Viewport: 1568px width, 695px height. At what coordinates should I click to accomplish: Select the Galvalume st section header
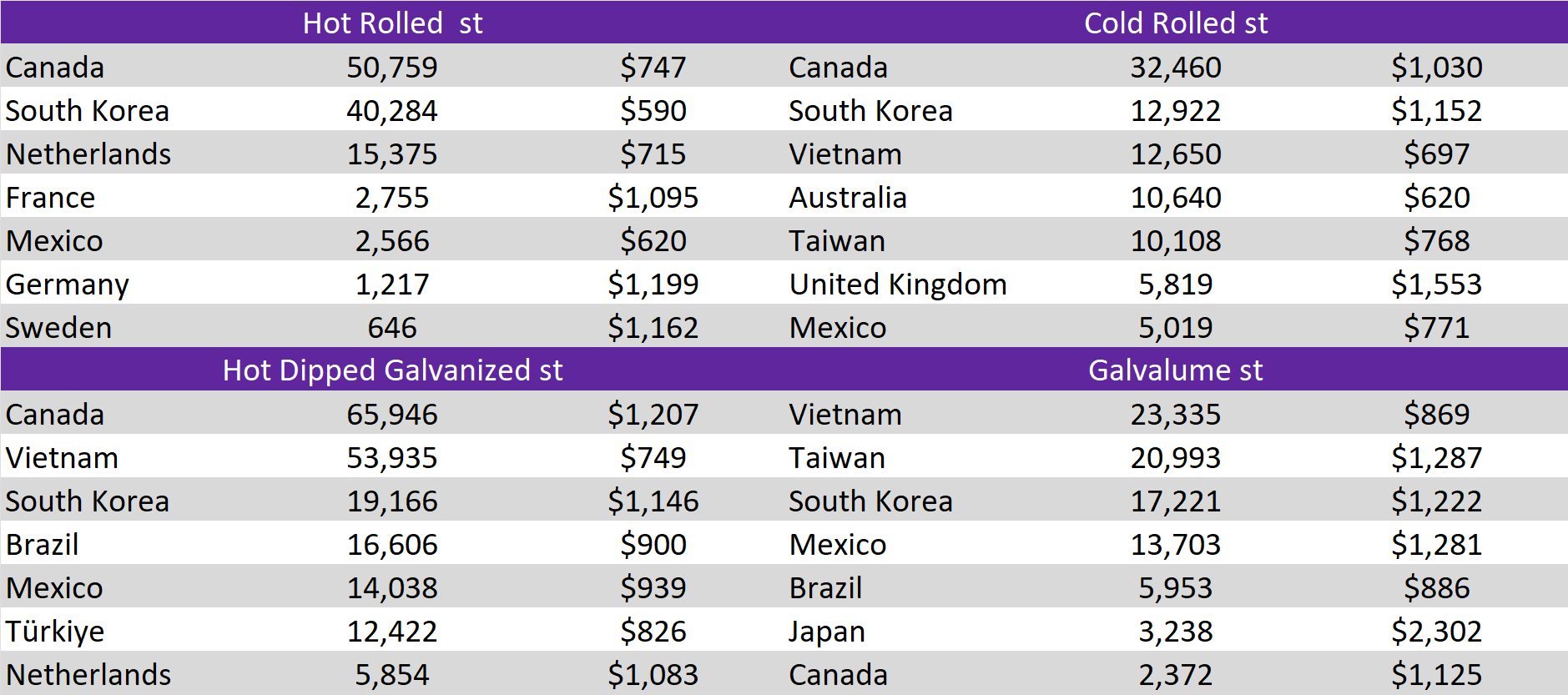coord(1175,370)
